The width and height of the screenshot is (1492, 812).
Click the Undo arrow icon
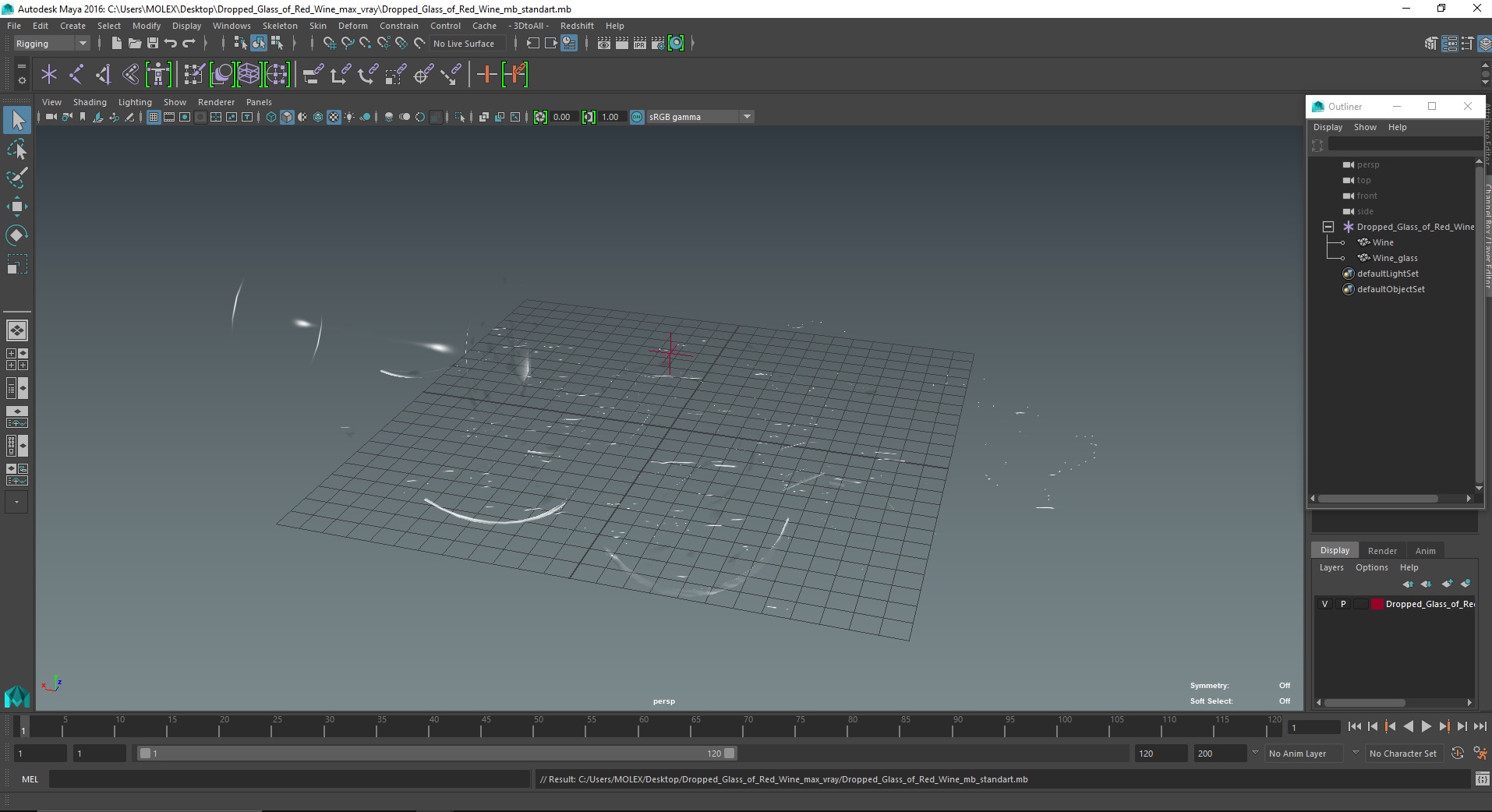pos(171,44)
